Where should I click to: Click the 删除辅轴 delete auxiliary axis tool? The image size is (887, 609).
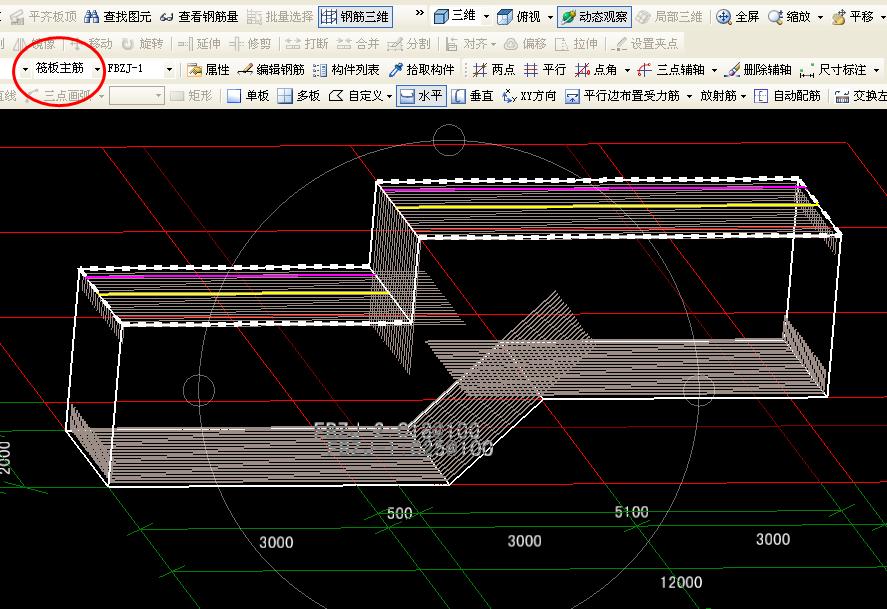click(x=757, y=70)
